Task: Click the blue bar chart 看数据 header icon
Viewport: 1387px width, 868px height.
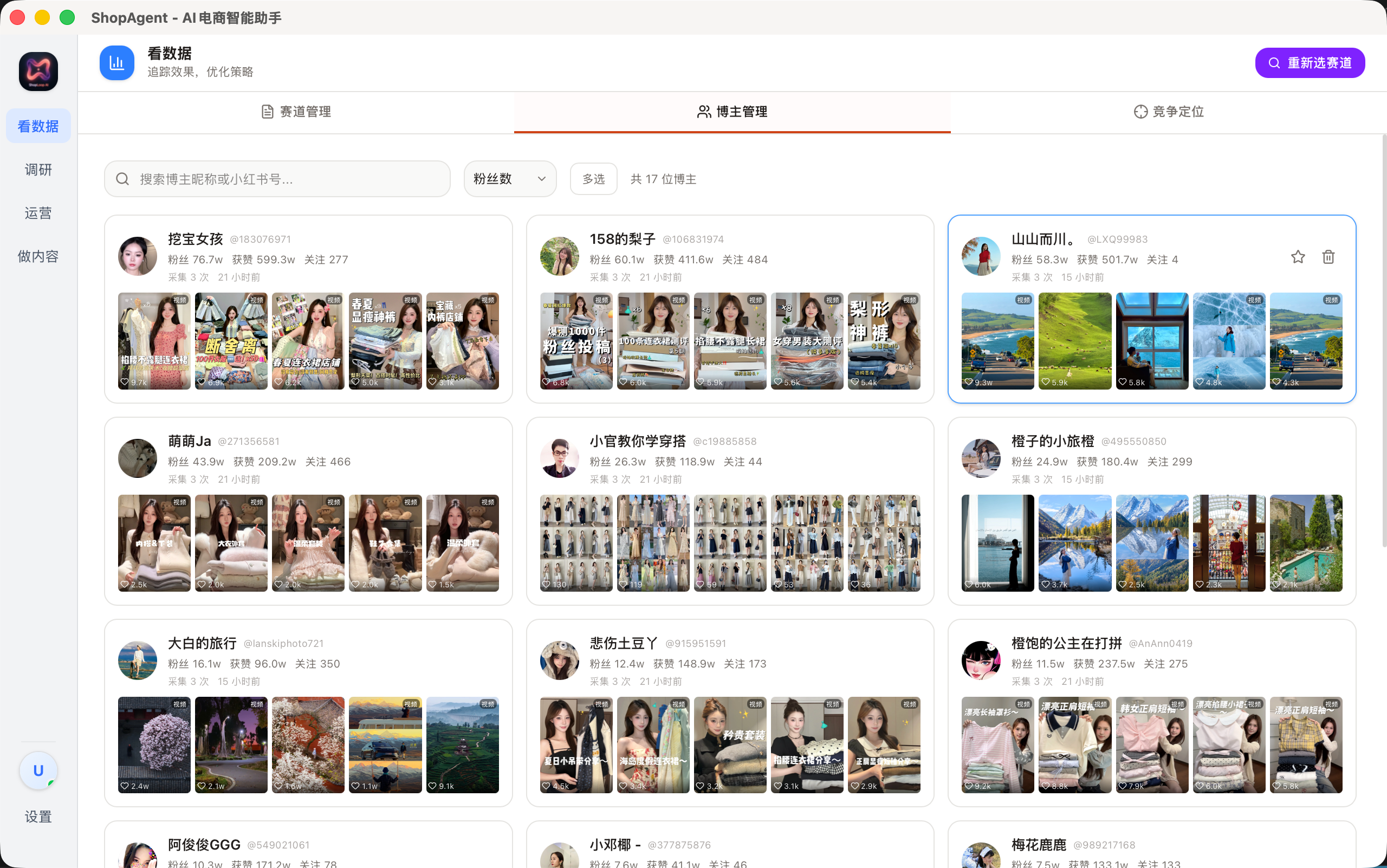Action: [x=117, y=62]
